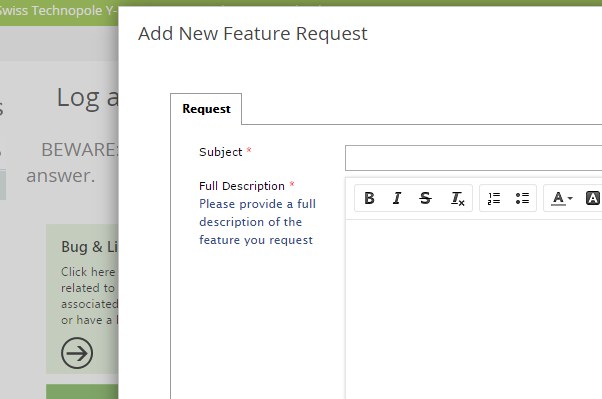Open the text color dropdown
The height and width of the screenshot is (399, 602).
[x=562, y=198]
